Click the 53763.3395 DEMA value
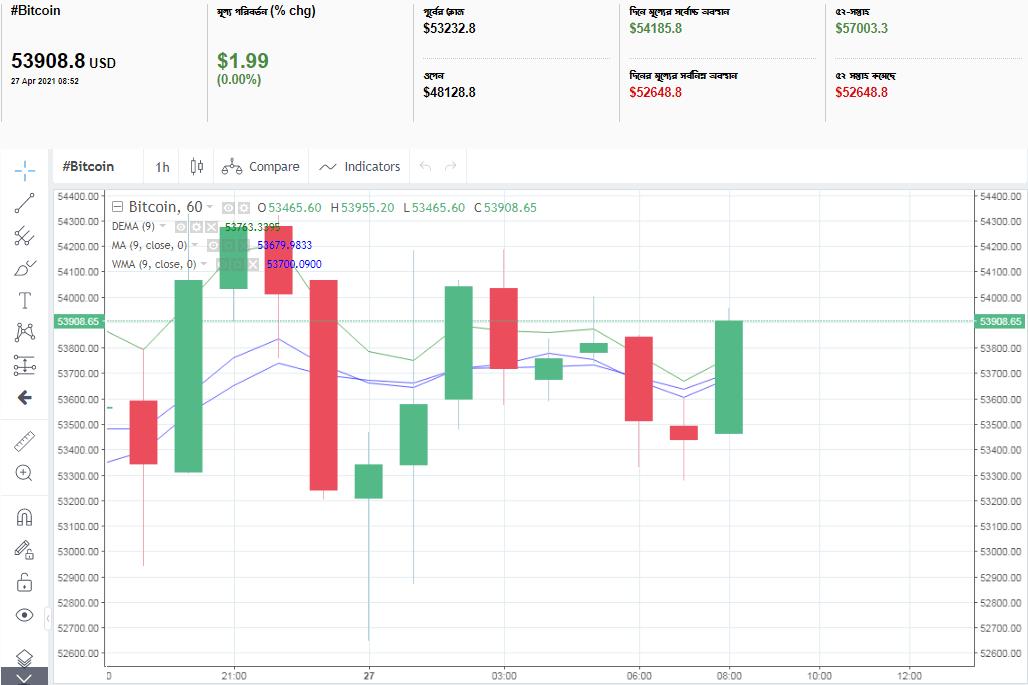The image size is (1028, 685). coord(252,227)
